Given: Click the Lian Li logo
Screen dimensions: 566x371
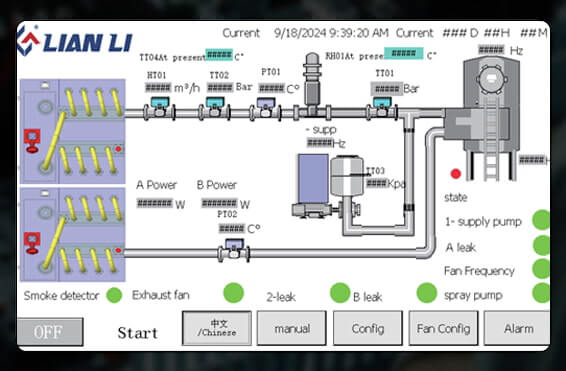Looking at the screenshot, I should 75,40.
